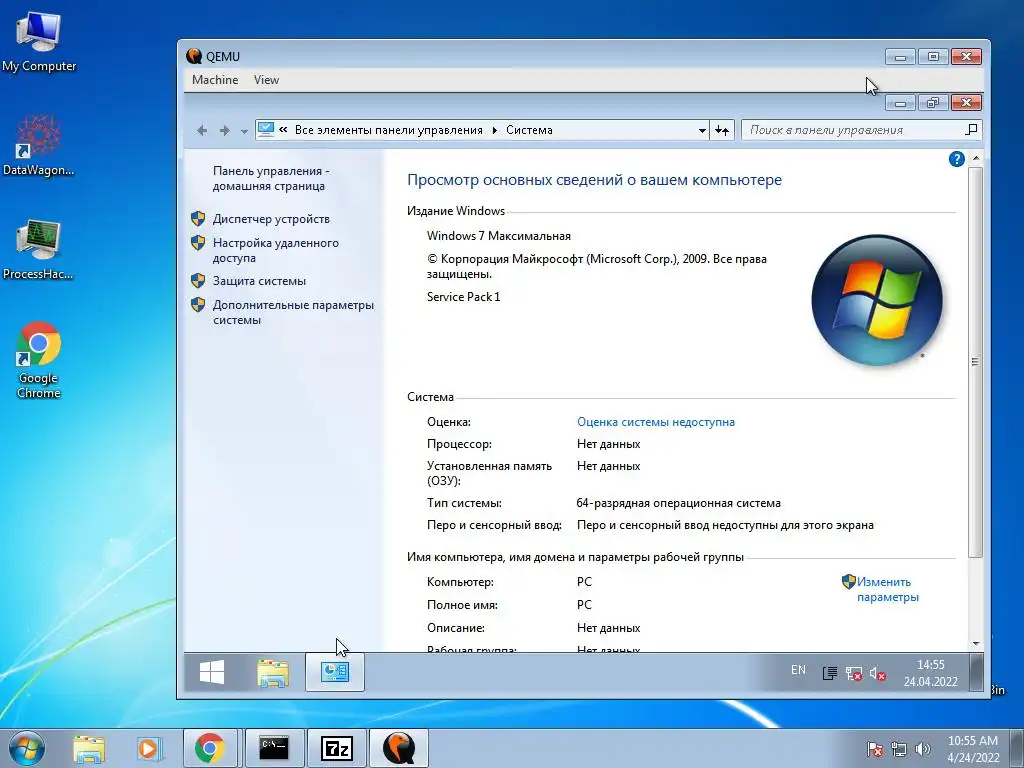
Task: Open media player in host taskbar
Action: coord(149,748)
